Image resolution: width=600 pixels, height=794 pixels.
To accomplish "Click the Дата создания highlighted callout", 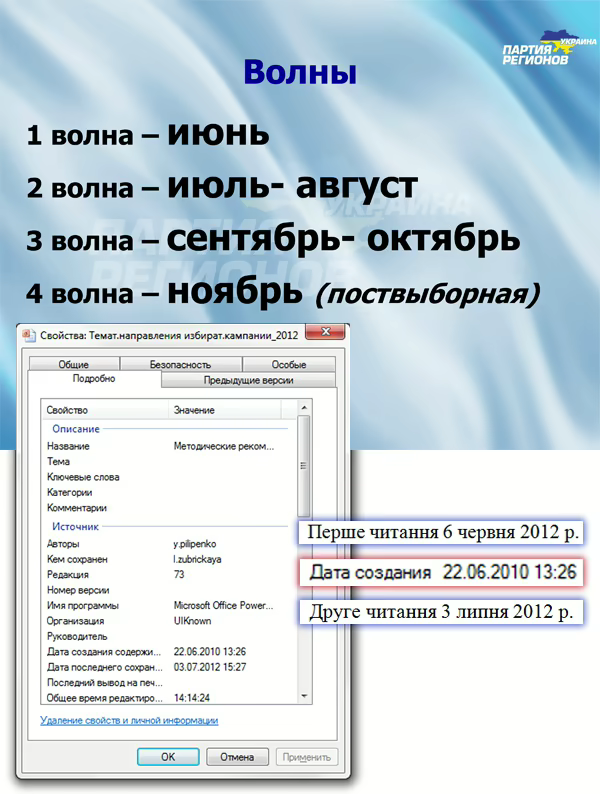I will 442,573.
